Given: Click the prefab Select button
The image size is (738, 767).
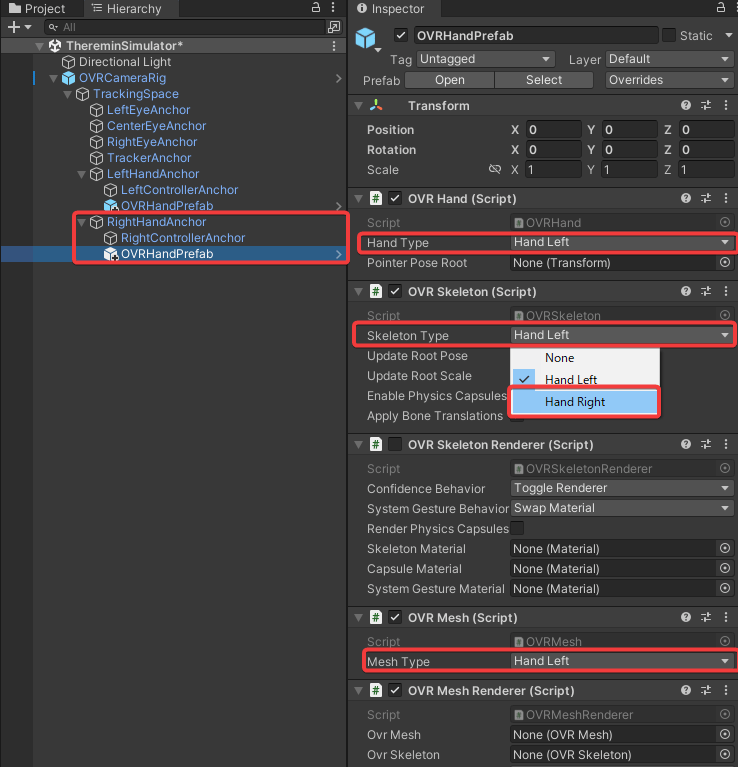Looking at the screenshot, I should point(544,80).
